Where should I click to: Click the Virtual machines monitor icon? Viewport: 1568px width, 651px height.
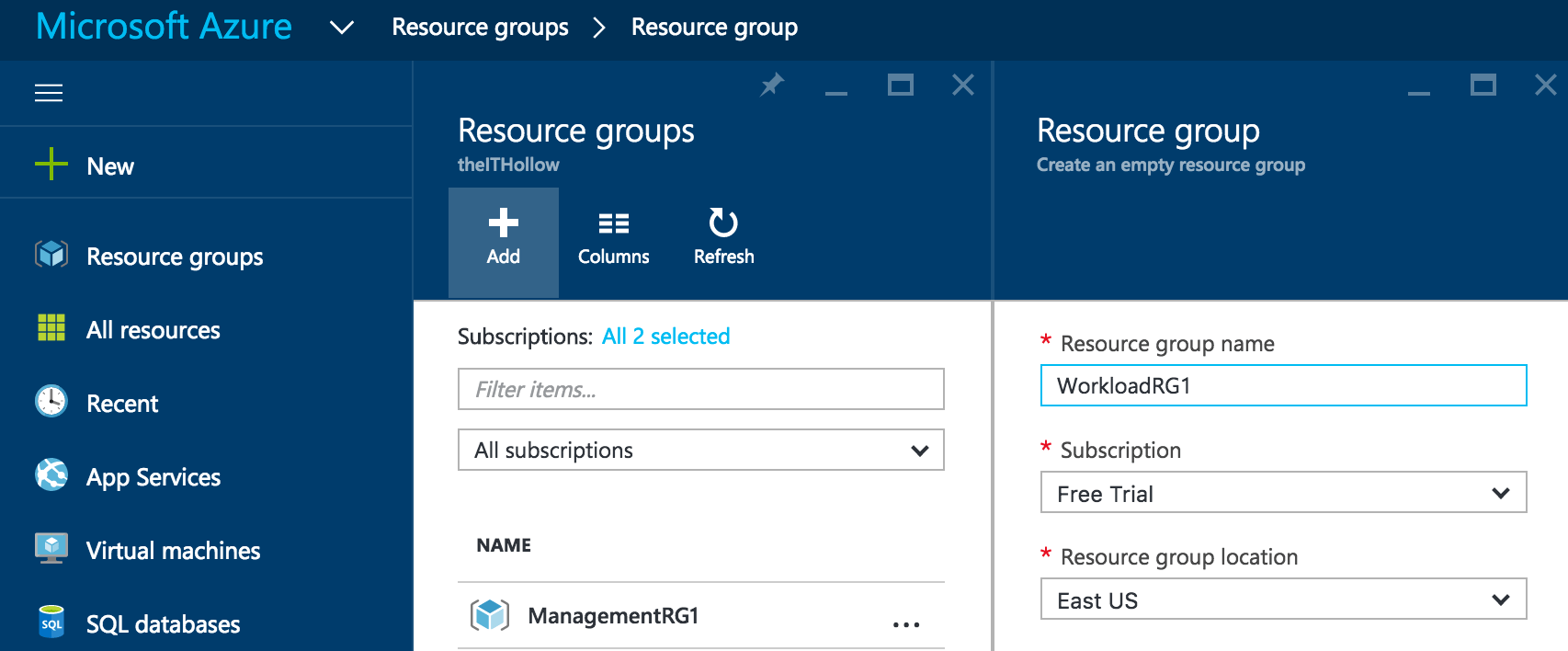coord(51,549)
